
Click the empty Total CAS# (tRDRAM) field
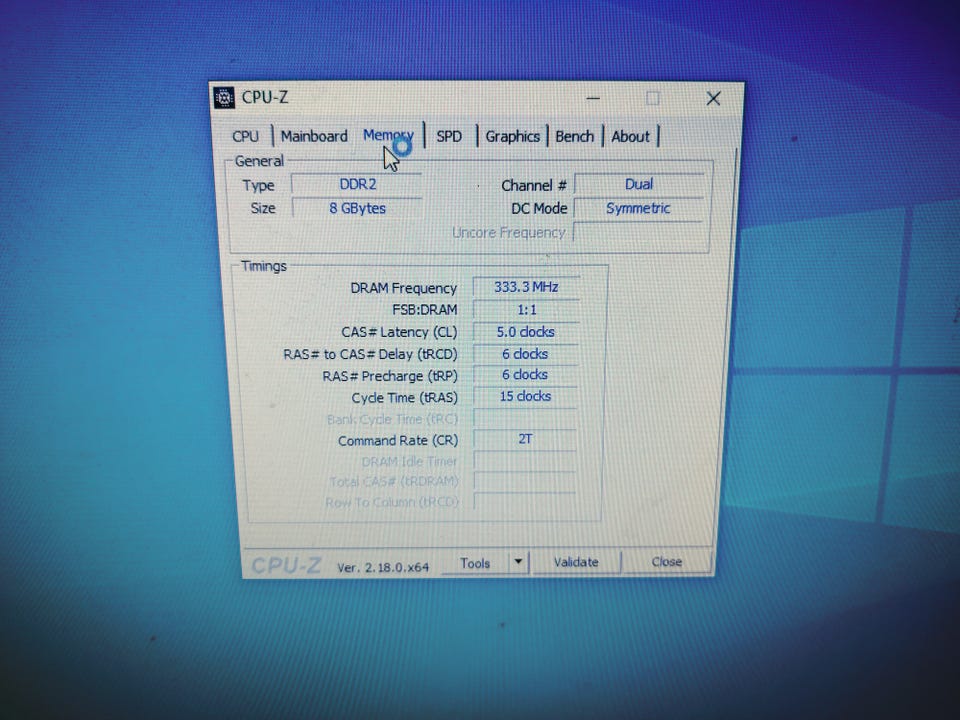pyautogui.click(x=525, y=481)
